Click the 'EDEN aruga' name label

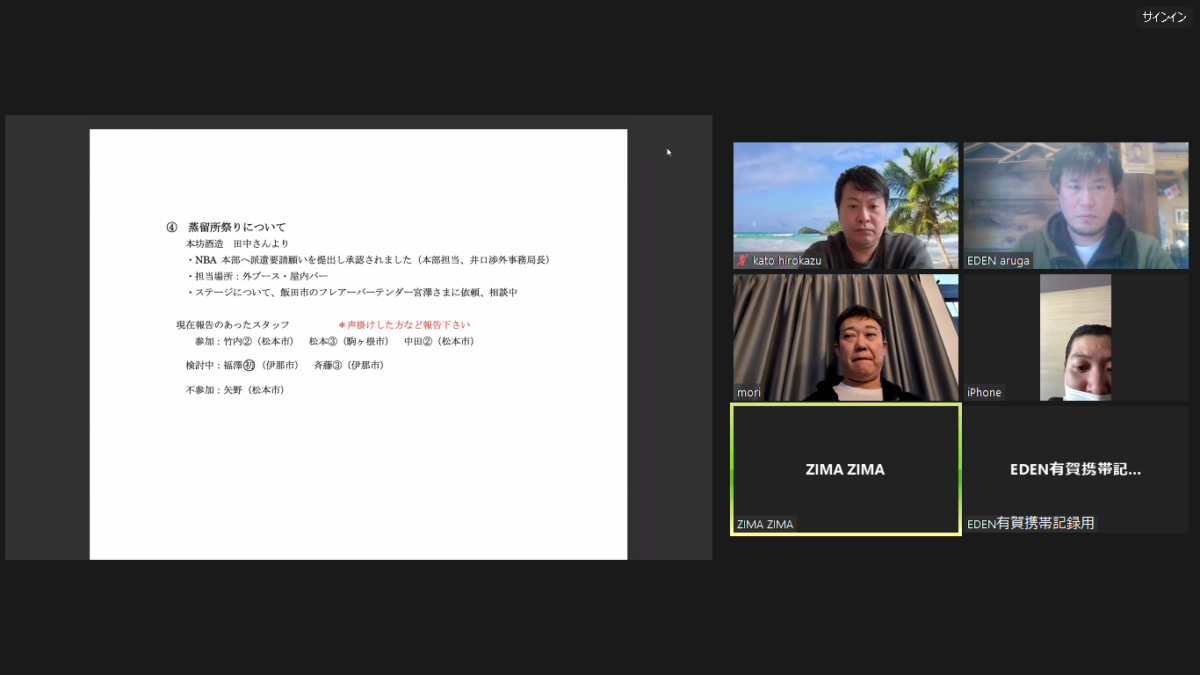point(998,261)
